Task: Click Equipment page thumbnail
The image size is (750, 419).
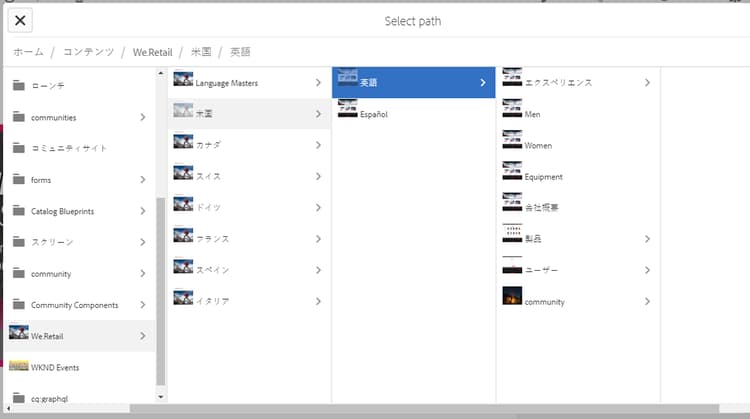Action: click(x=512, y=171)
